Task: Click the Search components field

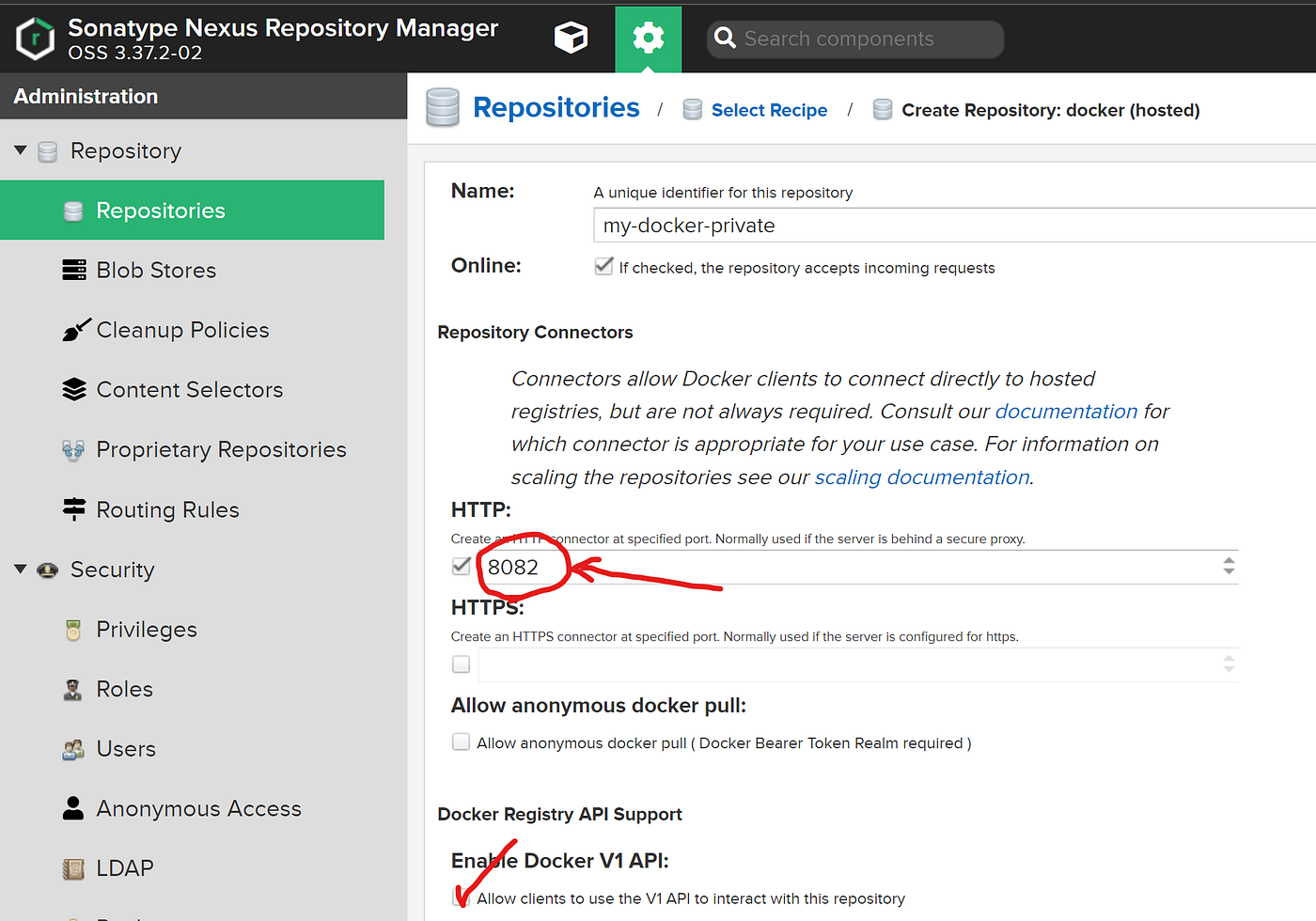Action: coord(855,39)
